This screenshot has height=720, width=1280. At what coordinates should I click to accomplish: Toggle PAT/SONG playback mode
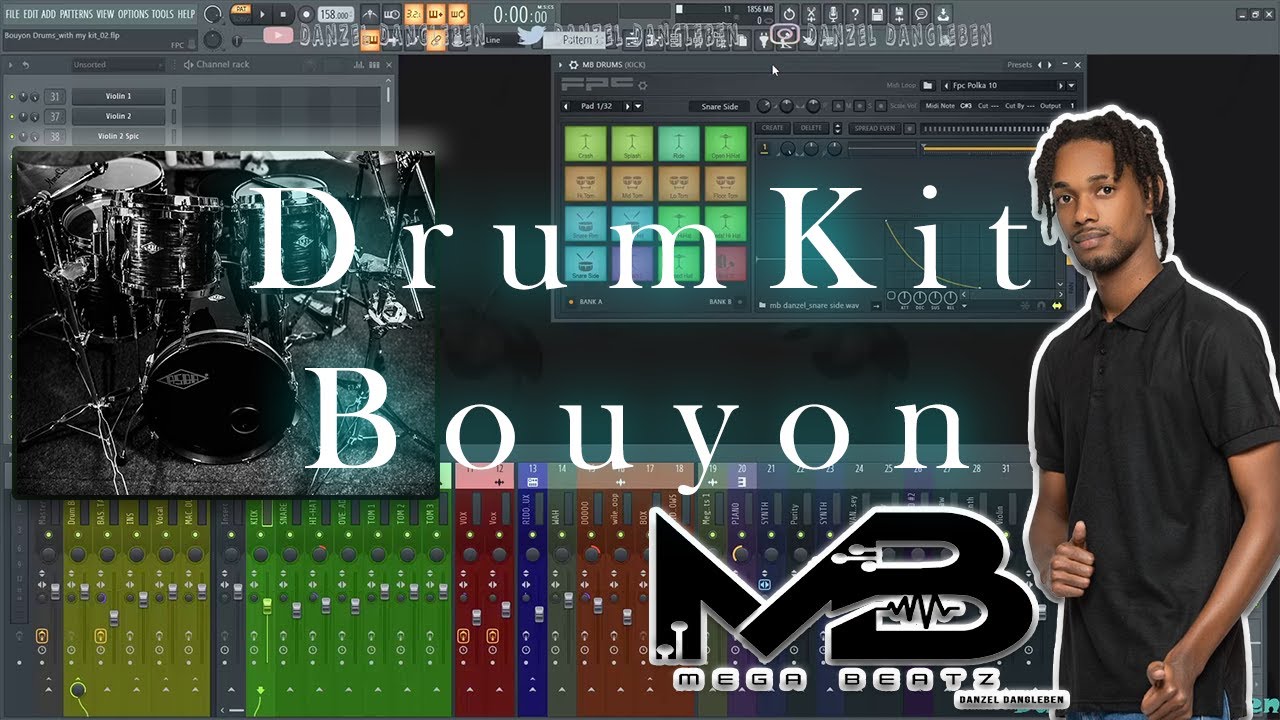coord(242,14)
